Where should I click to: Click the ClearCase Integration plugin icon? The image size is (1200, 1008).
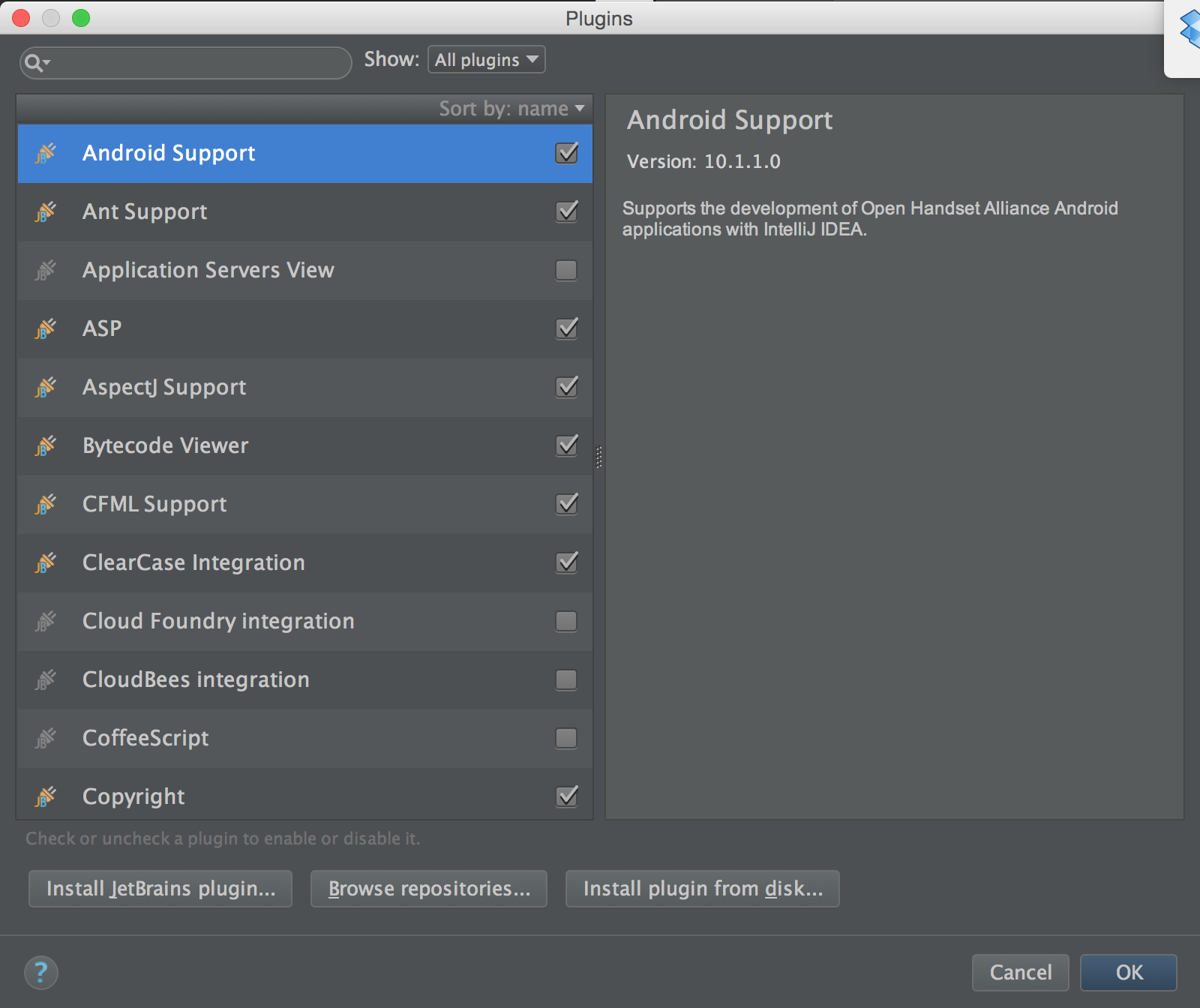(46, 562)
